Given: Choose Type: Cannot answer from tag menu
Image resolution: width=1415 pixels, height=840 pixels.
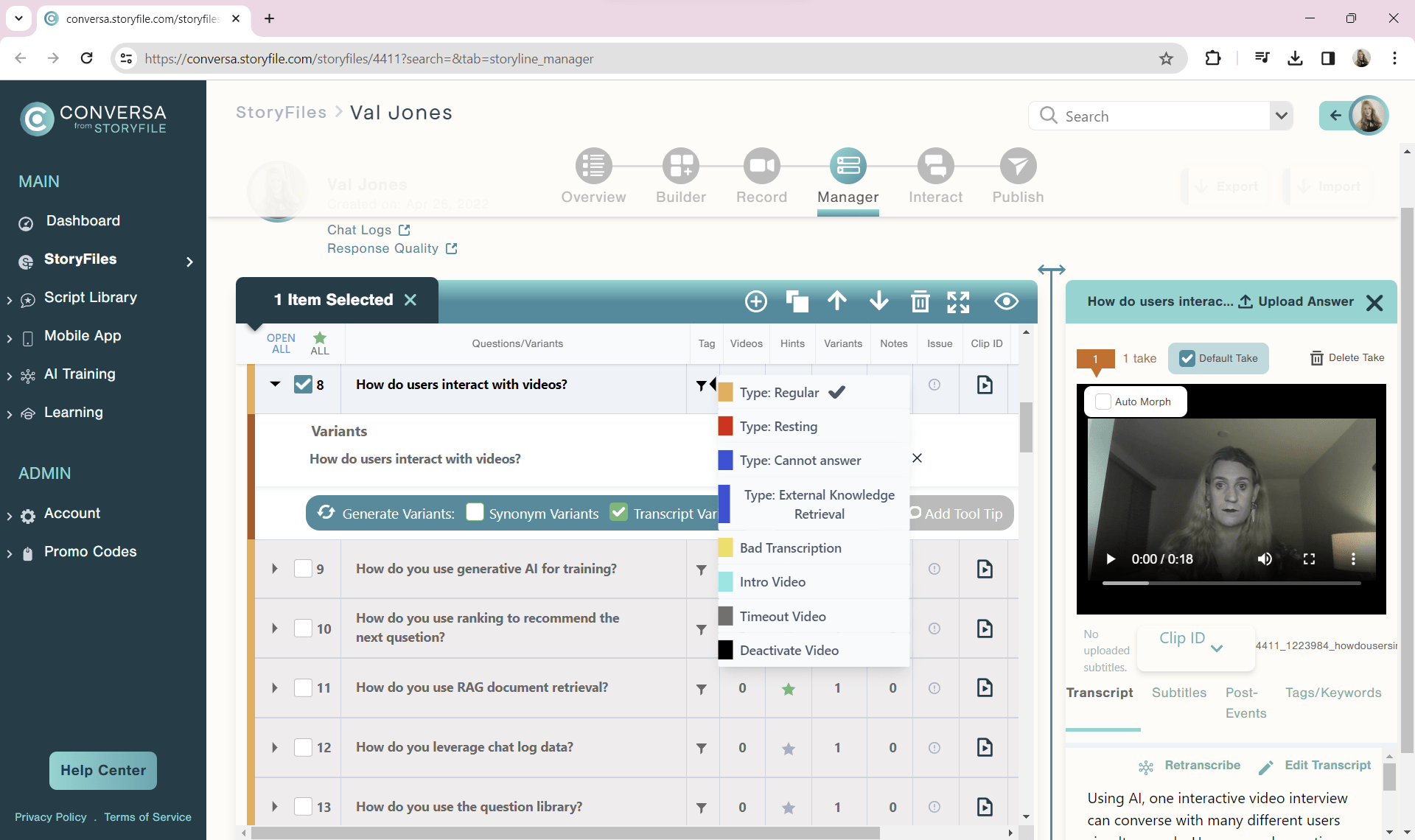Looking at the screenshot, I should pyautogui.click(x=800, y=461).
